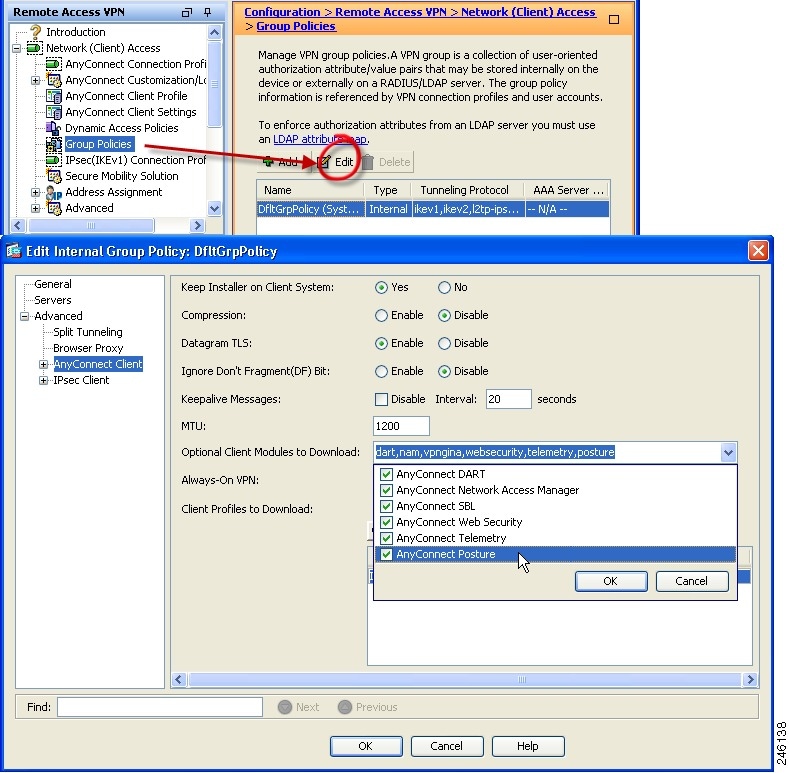The image size is (789, 773).
Task: Click the Secure Mobility Solution icon
Action: (54, 176)
